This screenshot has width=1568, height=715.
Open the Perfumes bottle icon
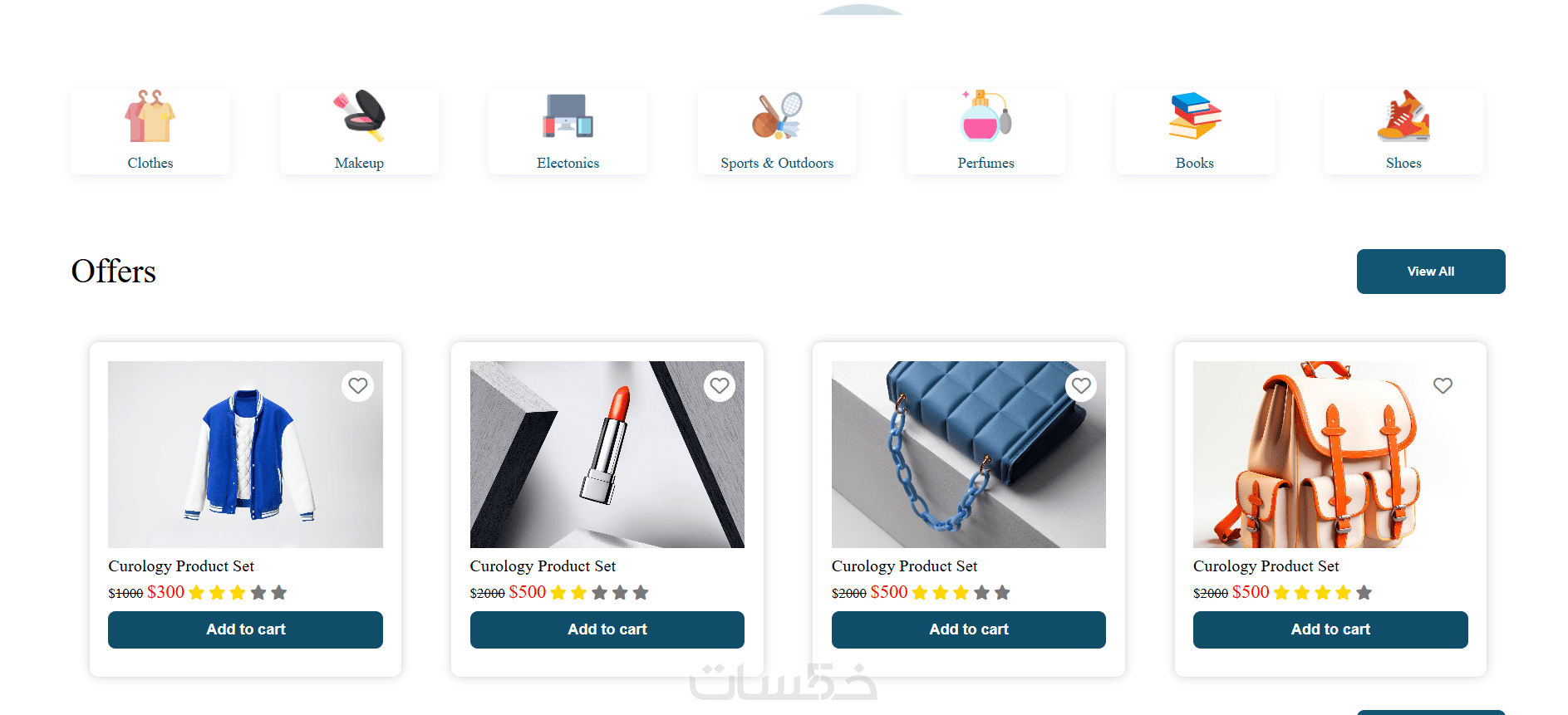[x=986, y=116]
